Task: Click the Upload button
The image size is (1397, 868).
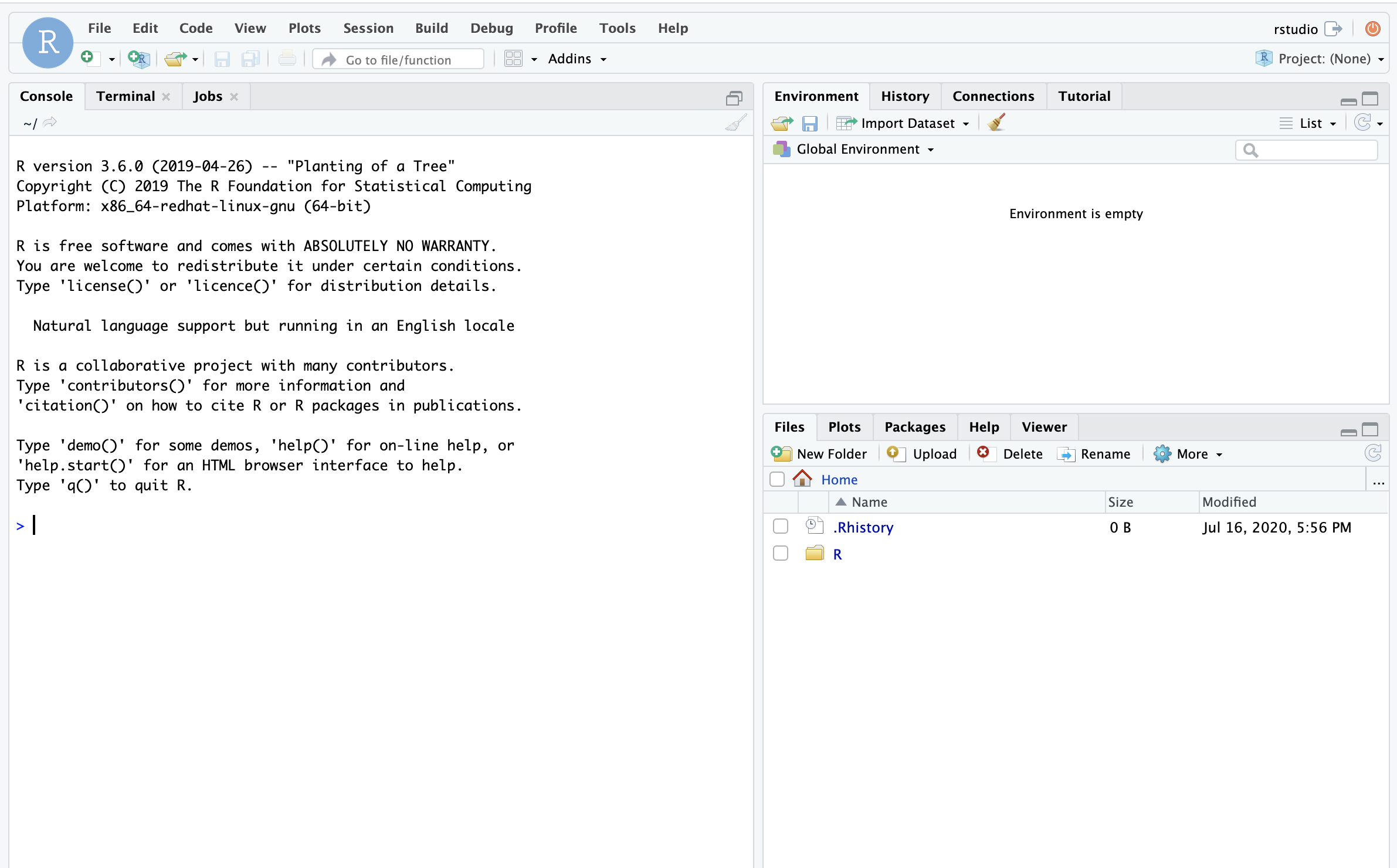Action: [x=921, y=454]
